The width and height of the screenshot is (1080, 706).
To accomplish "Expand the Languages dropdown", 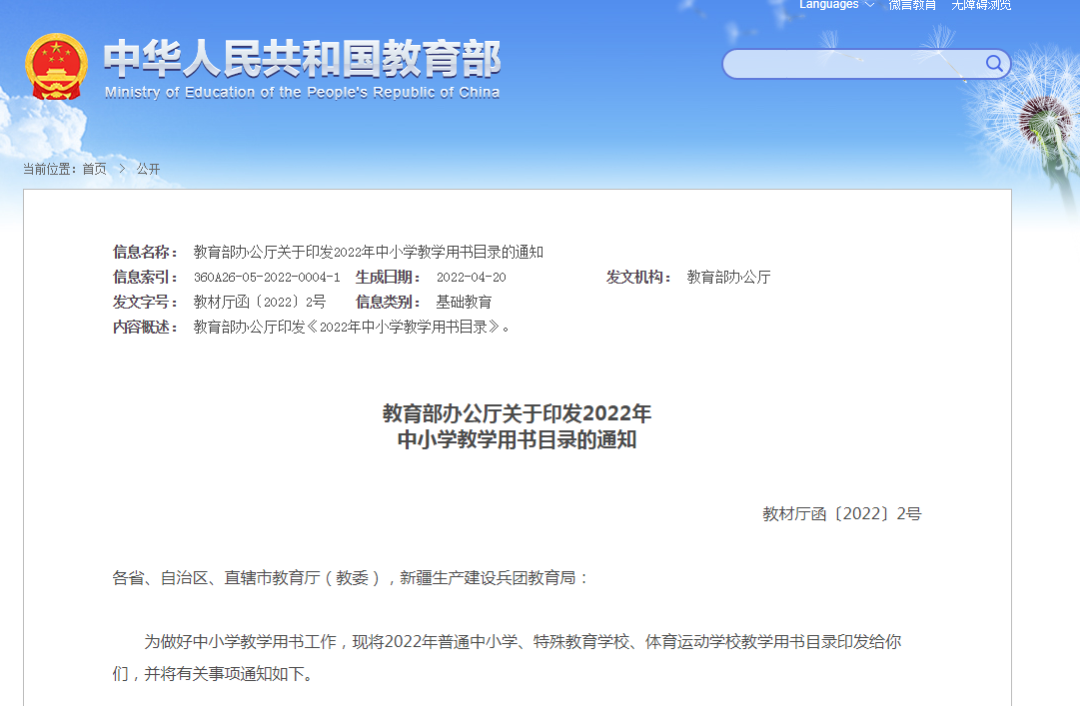I will tap(828, 5).
